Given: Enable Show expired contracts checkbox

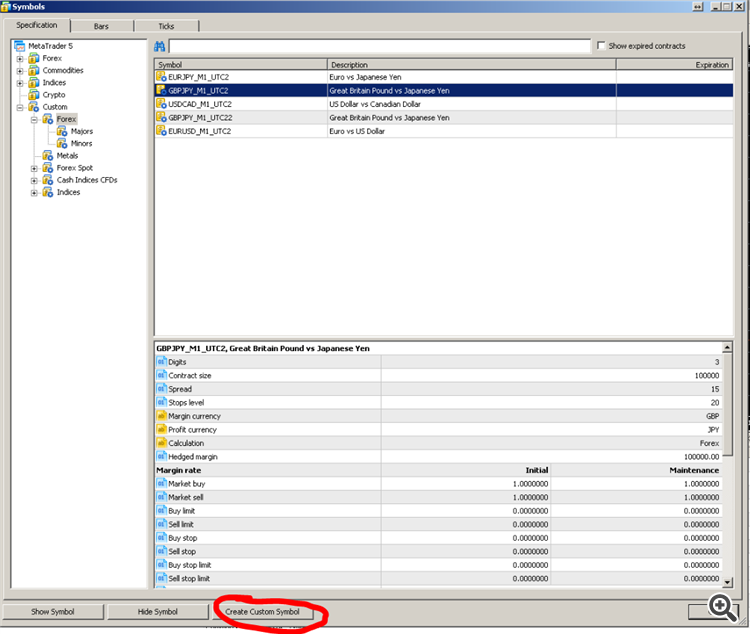Looking at the screenshot, I should 601,45.
